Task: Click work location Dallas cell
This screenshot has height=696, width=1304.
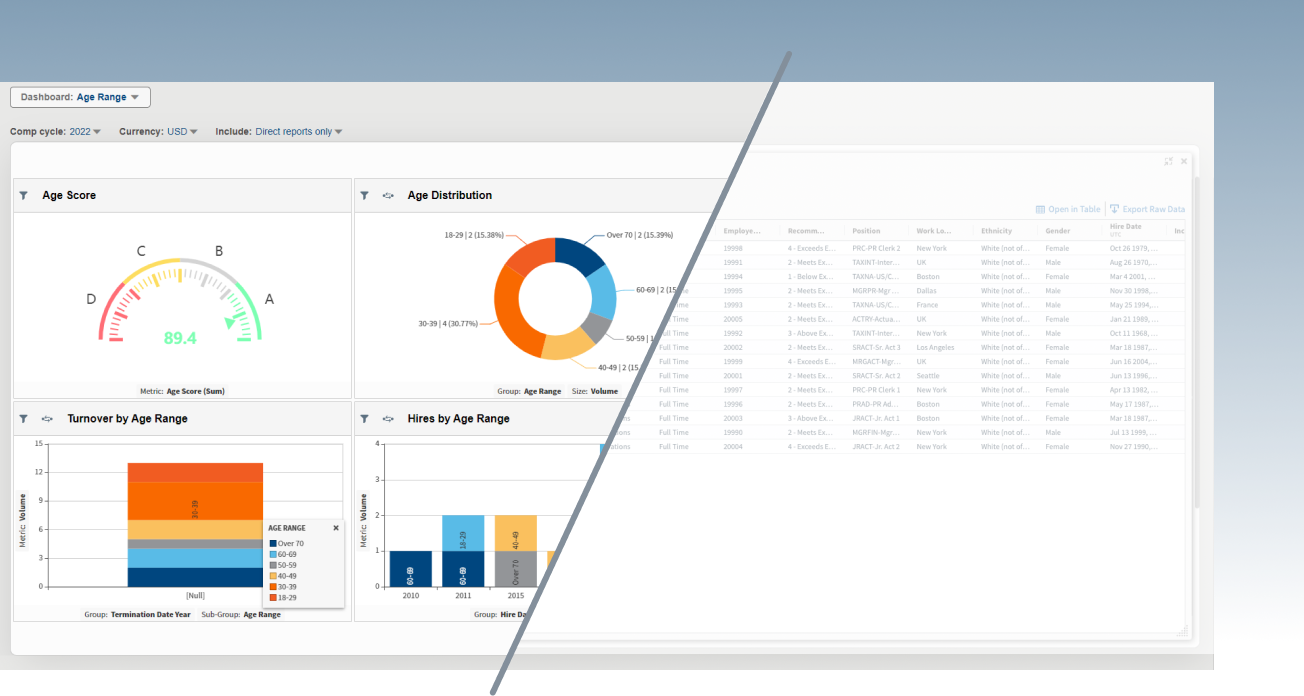Action: (926, 290)
